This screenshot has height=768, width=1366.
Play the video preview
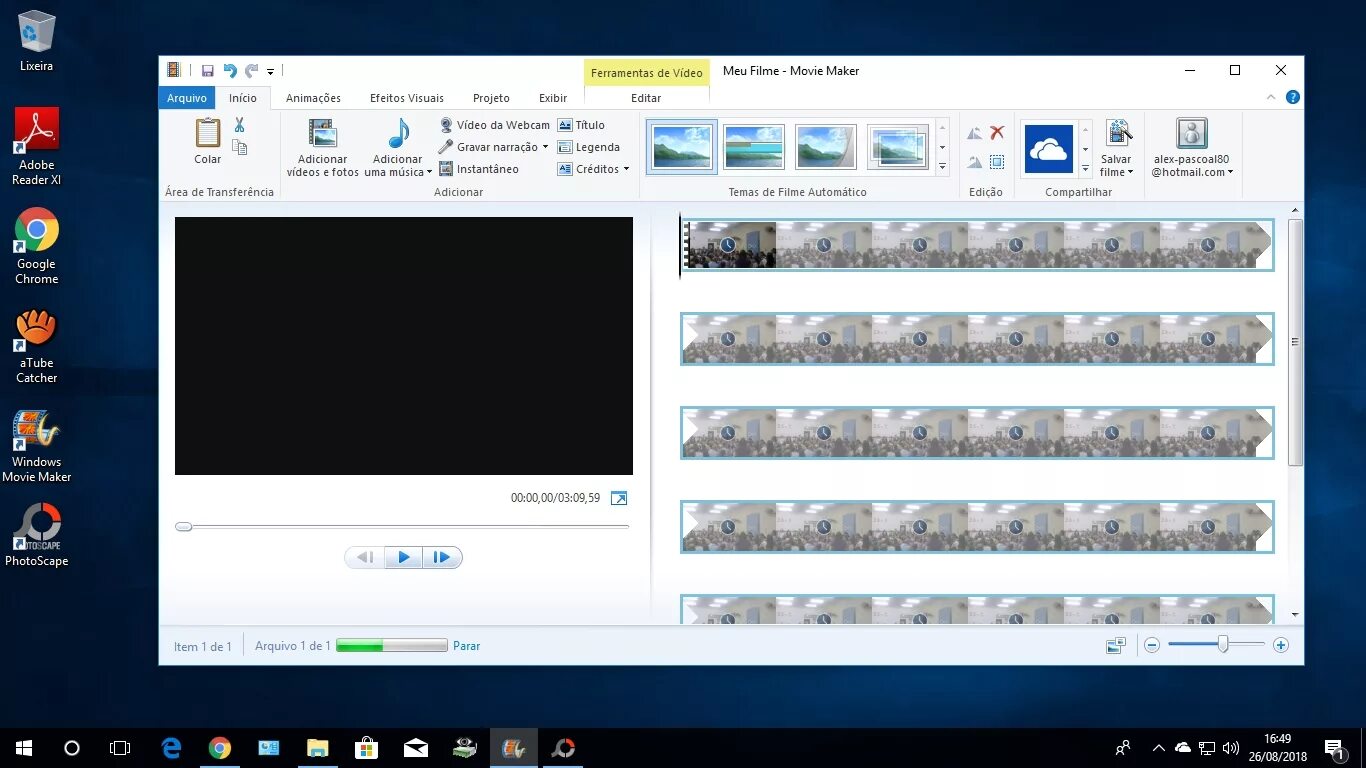coord(404,558)
